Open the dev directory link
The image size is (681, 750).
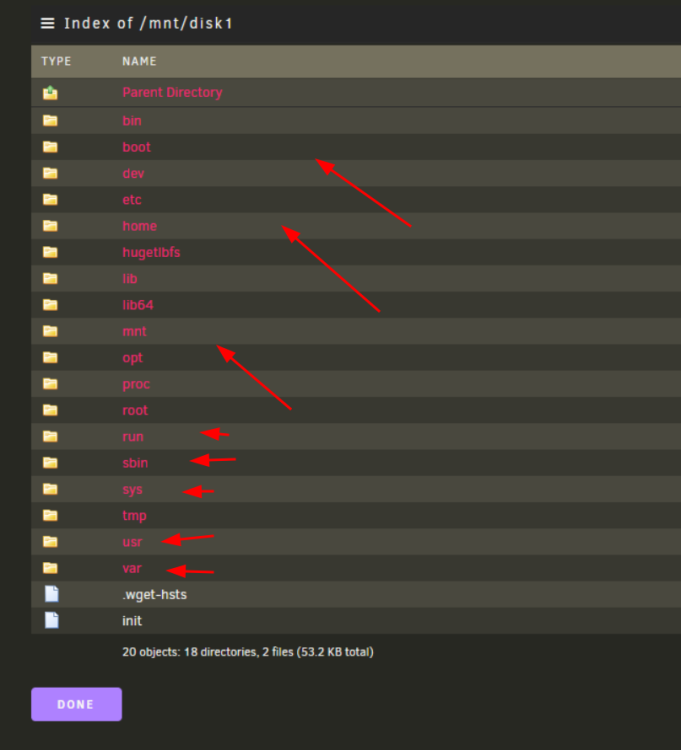pyautogui.click(x=133, y=173)
